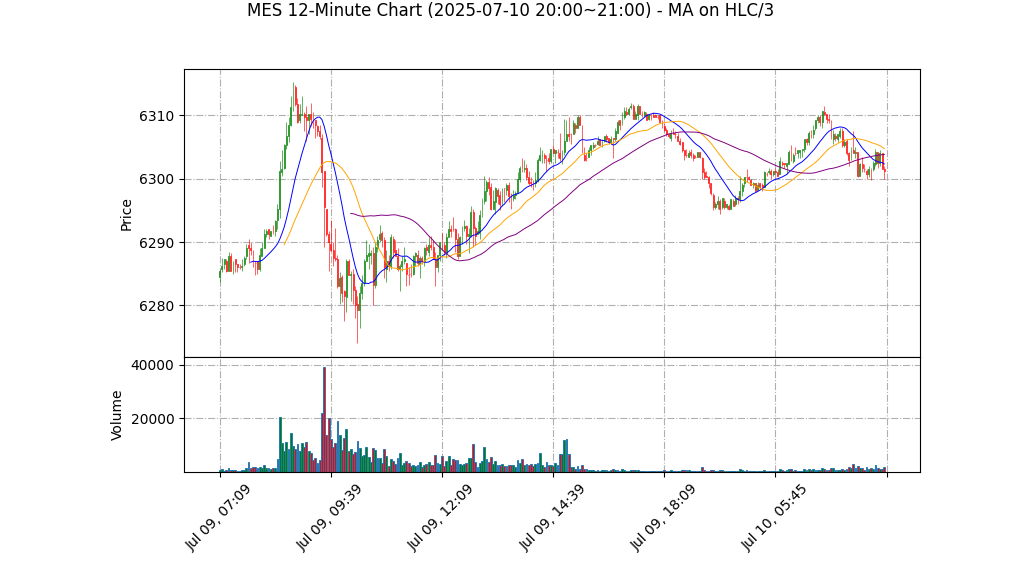
Task: Click the 40000 volume axis label
Action: (x=153, y=366)
